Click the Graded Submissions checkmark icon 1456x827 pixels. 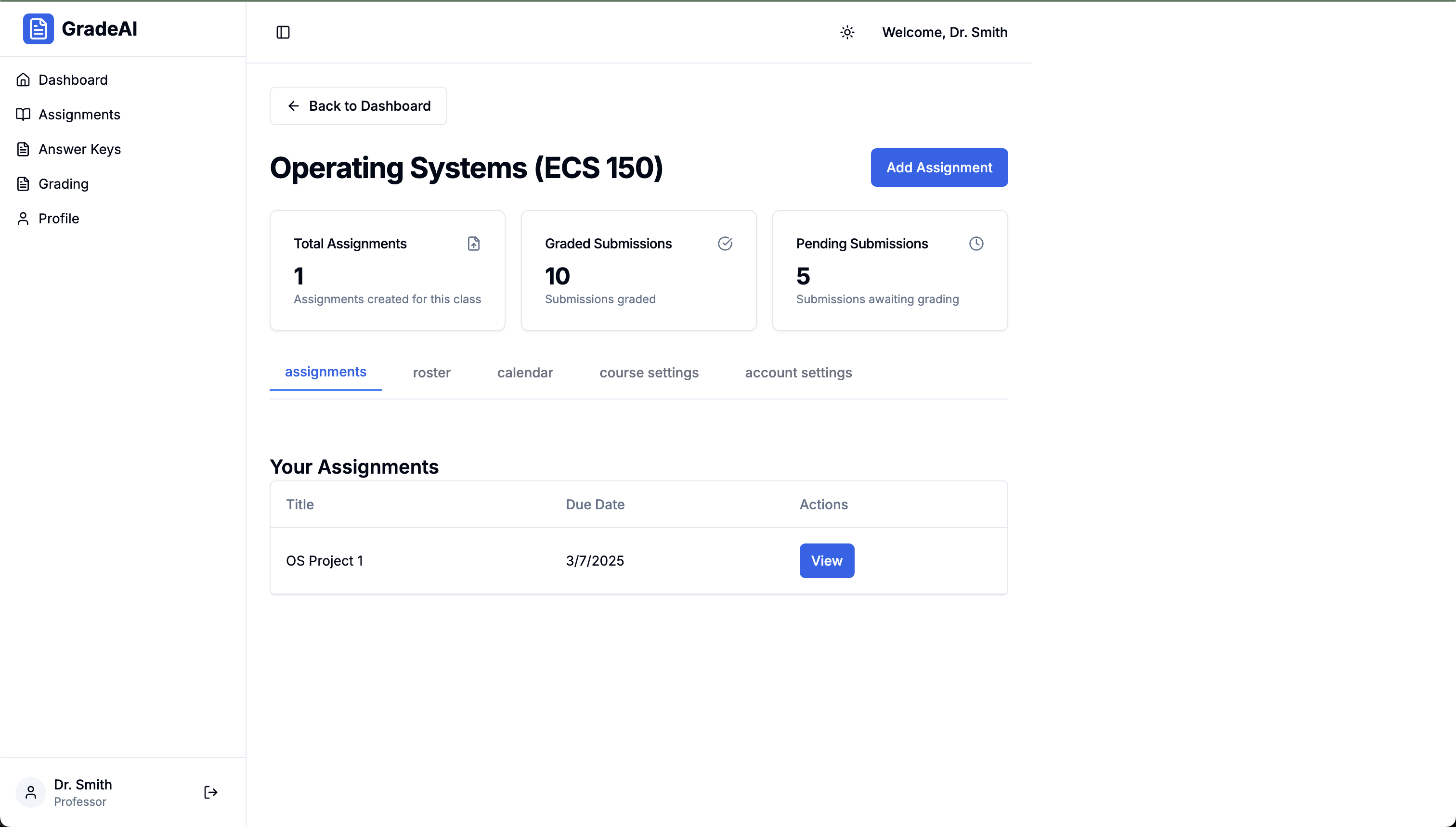point(725,244)
